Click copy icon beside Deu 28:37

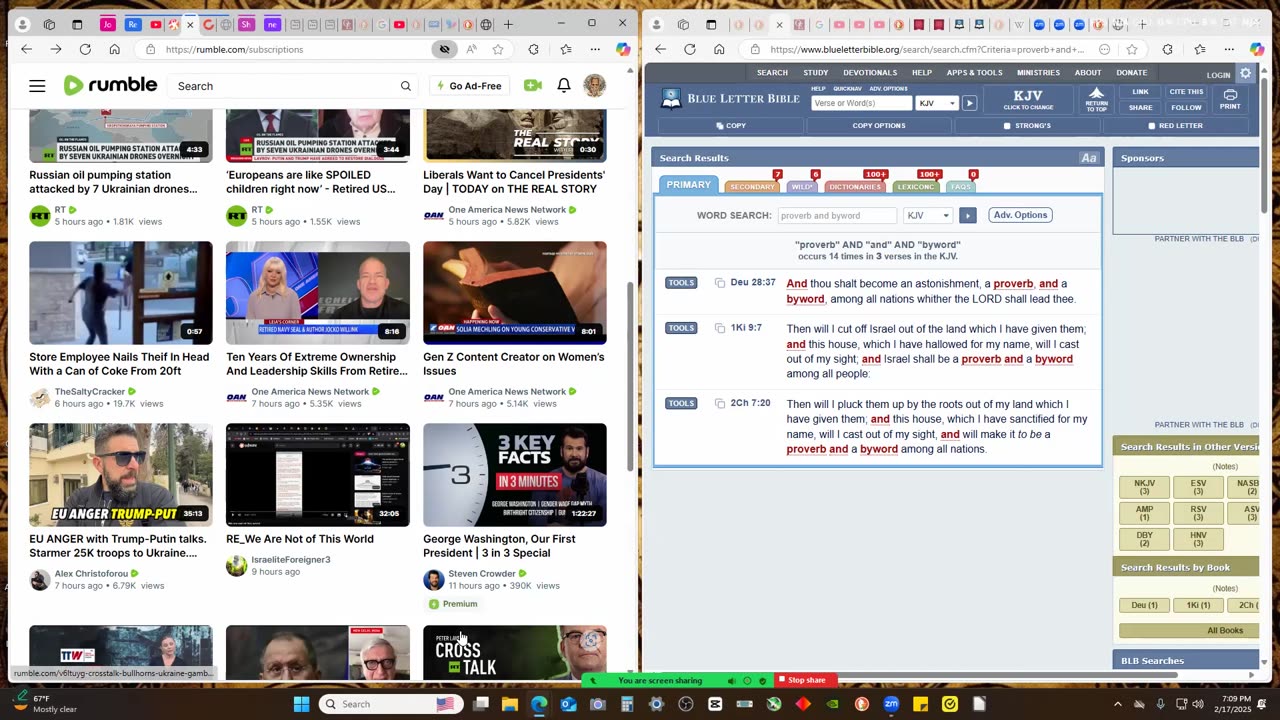719,283
